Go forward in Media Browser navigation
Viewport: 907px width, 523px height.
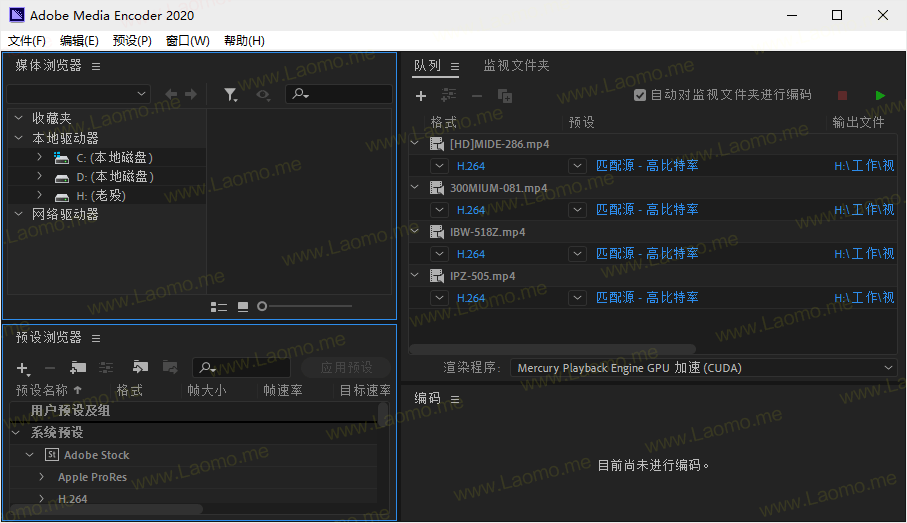(x=191, y=94)
